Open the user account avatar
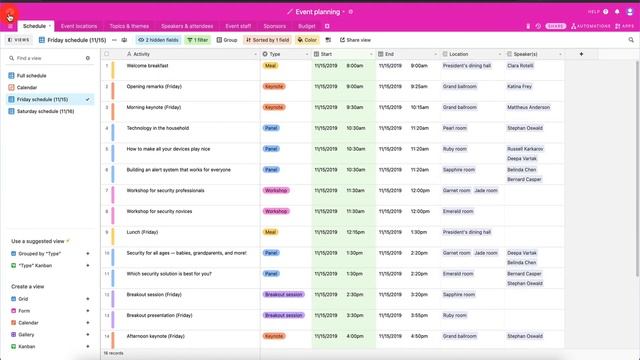 pos(630,12)
